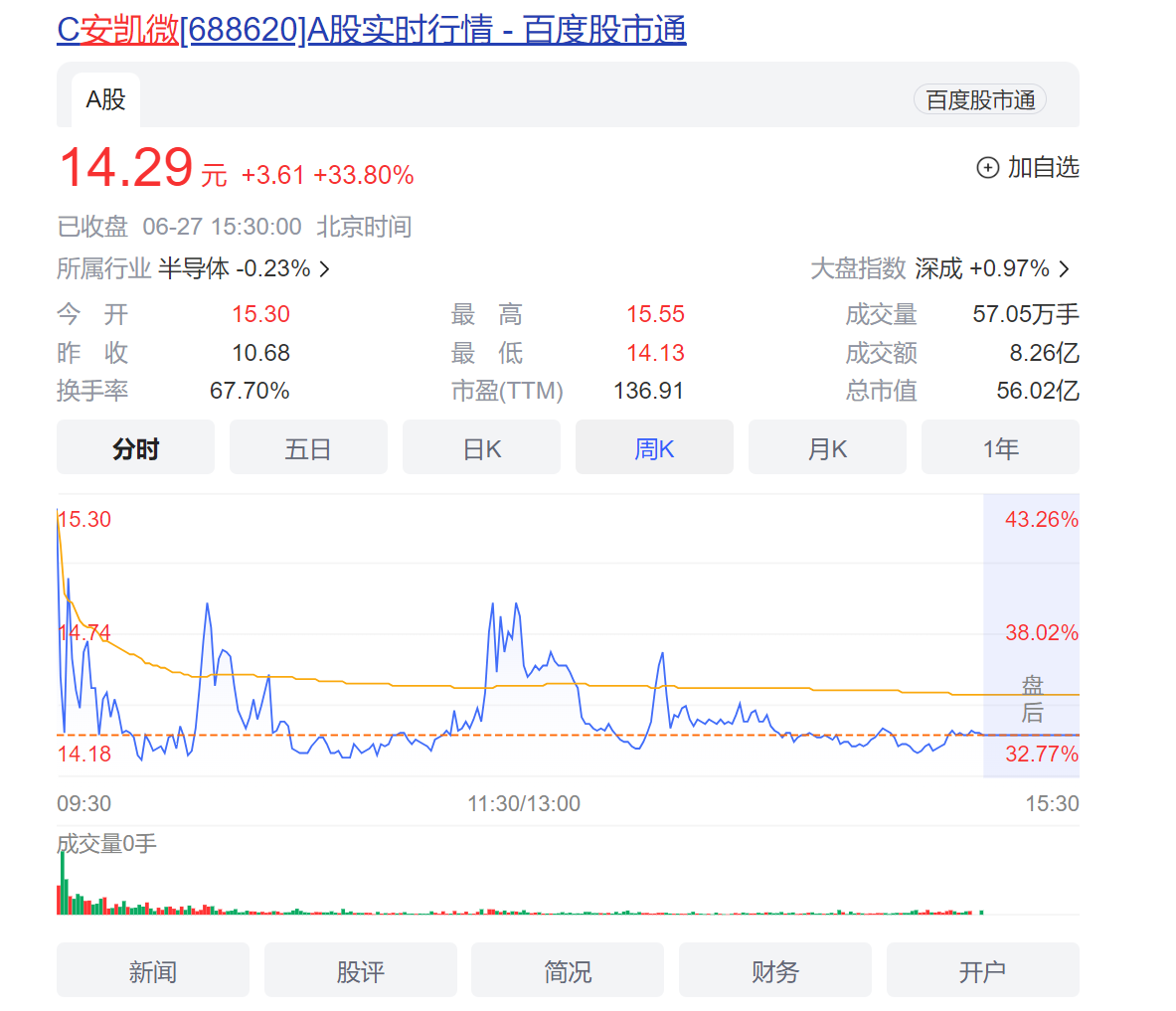The height and width of the screenshot is (1011, 1176).
Task: Switch to the 分时 chart tab
Action: coord(136,448)
